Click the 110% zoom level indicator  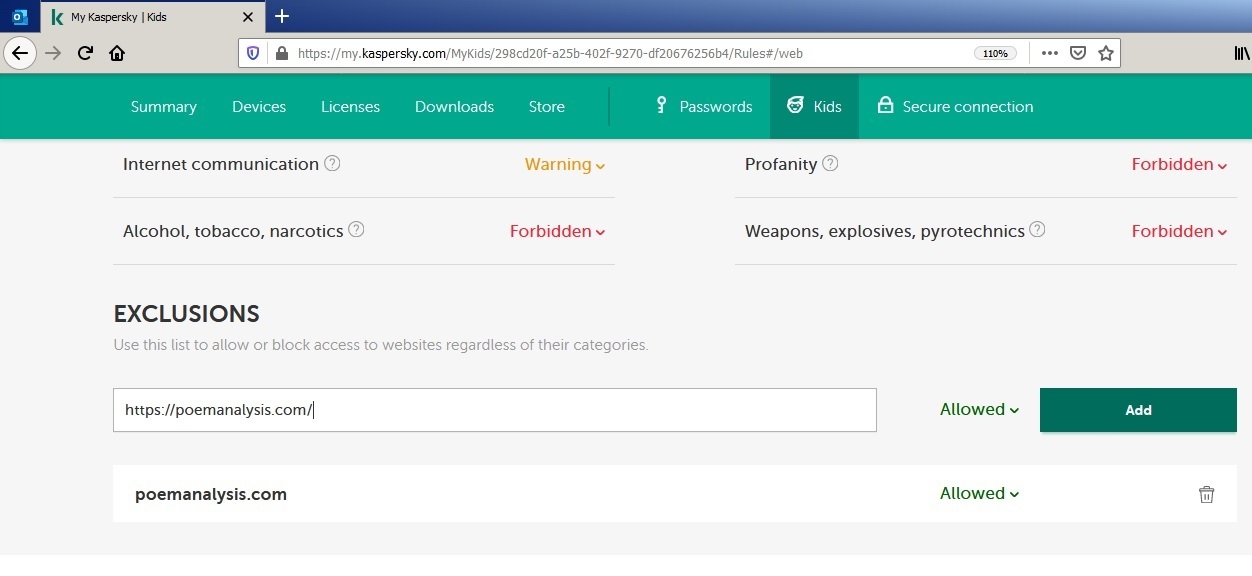coord(995,53)
